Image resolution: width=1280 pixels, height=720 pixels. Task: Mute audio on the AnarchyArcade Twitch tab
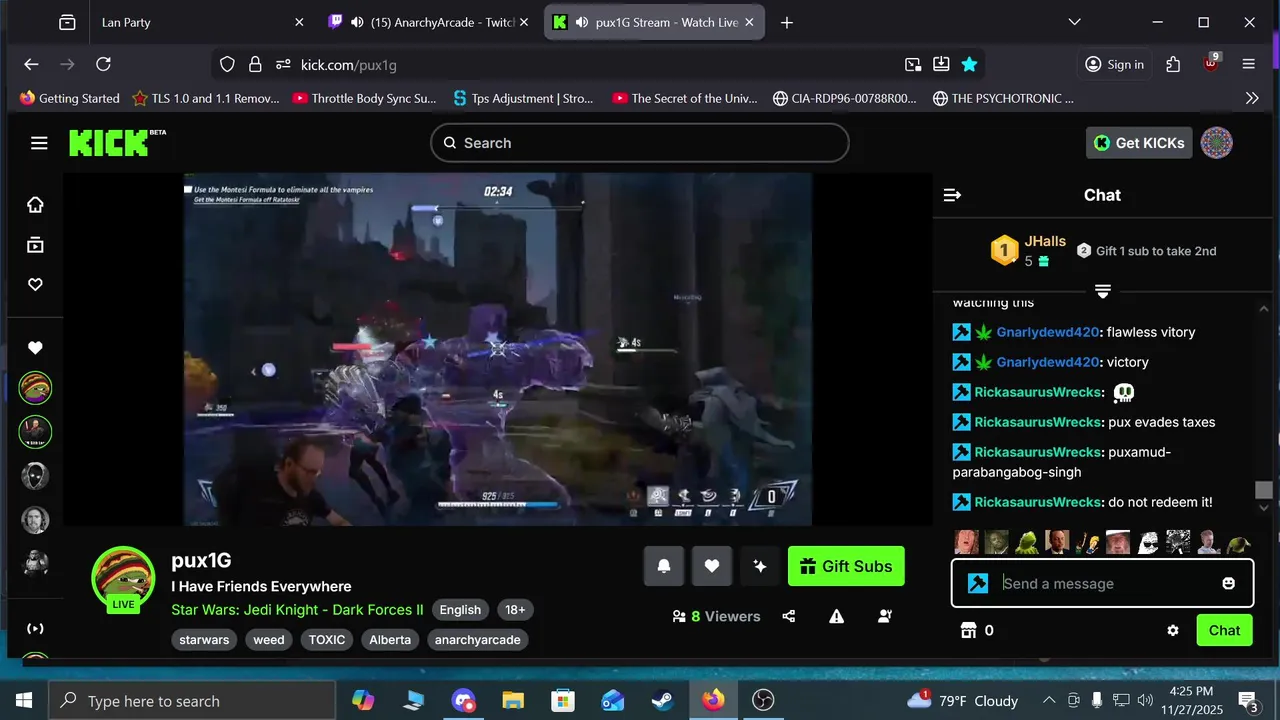click(x=357, y=22)
